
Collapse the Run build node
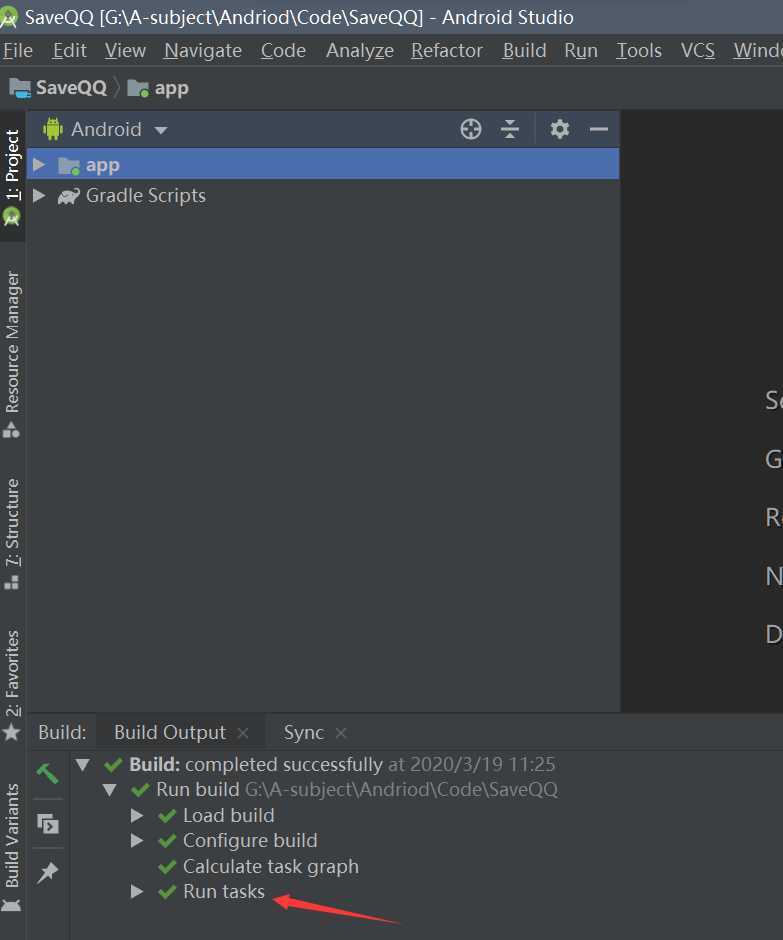tap(110, 790)
